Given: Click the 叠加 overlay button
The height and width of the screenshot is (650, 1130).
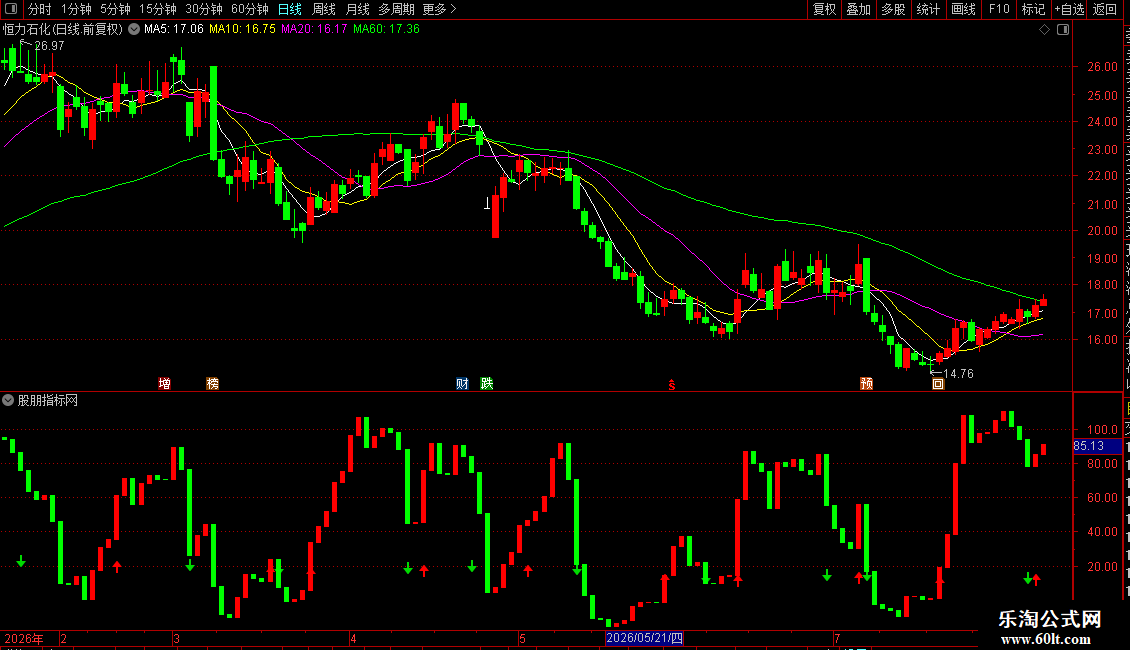Looking at the screenshot, I should click(858, 9).
